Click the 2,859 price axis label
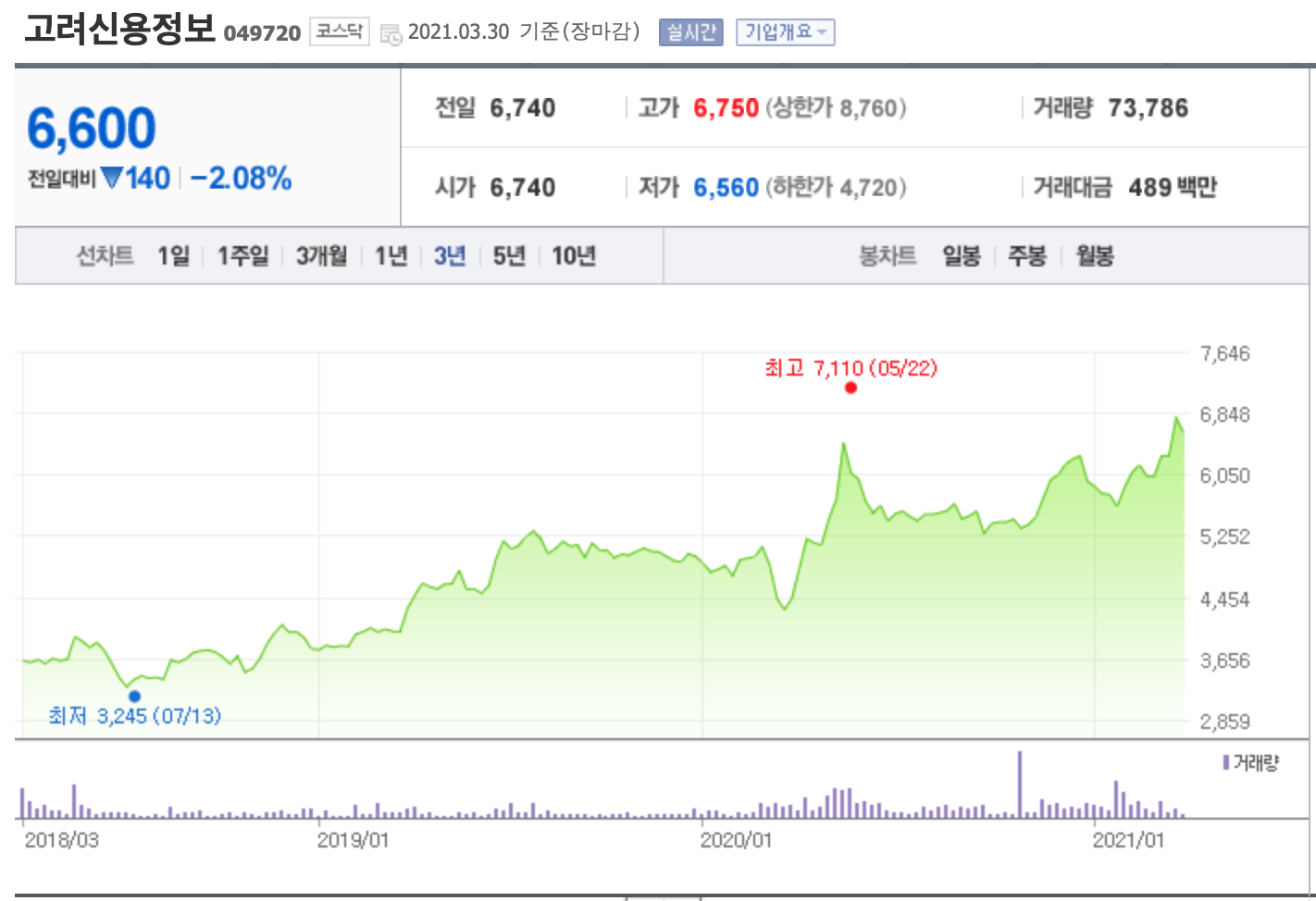The image size is (1316, 901). [x=1225, y=722]
